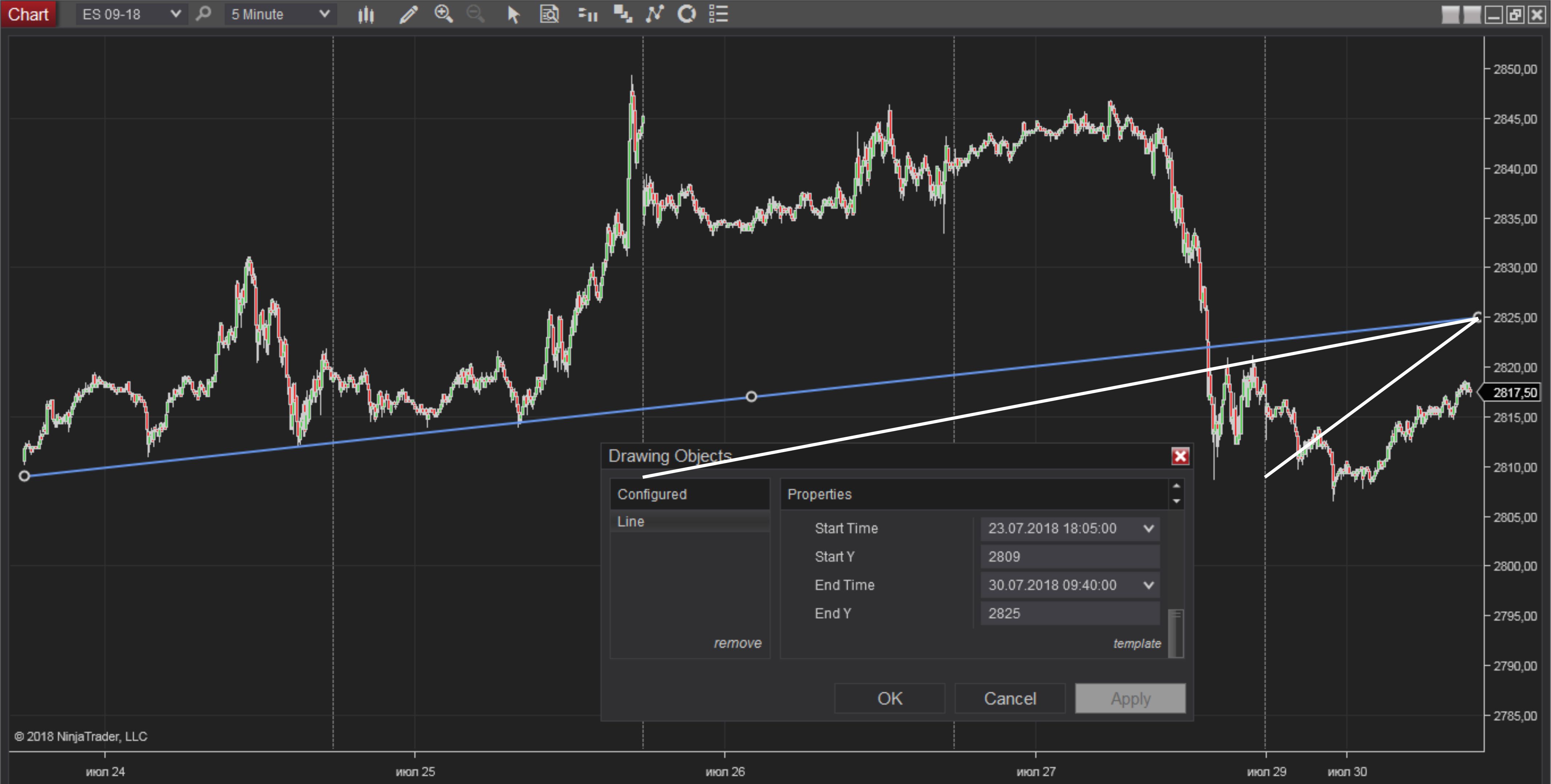
Task: Click the End Y value field
Action: pos(1069,613)
